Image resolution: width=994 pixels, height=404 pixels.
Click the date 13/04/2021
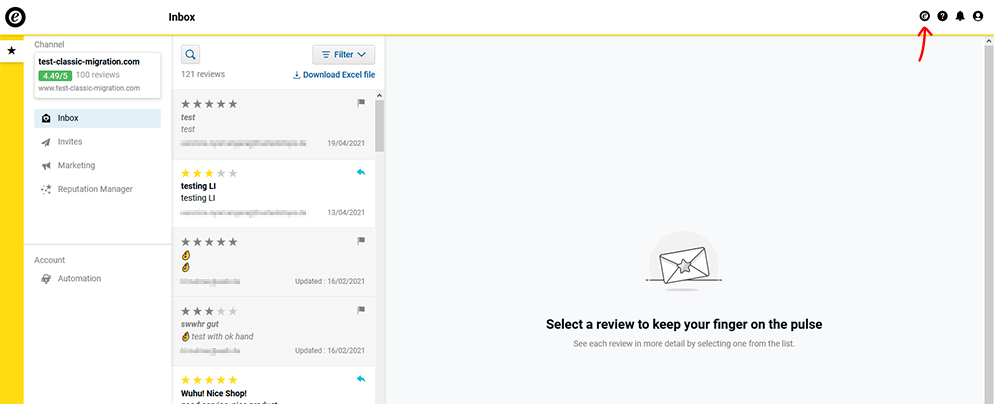347,212
